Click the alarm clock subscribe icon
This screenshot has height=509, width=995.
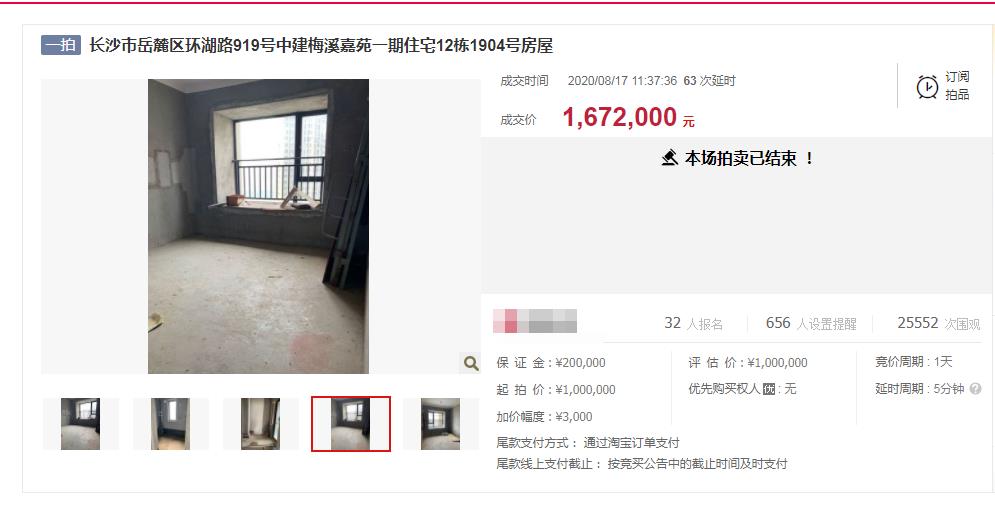click(x=927, y=86)
